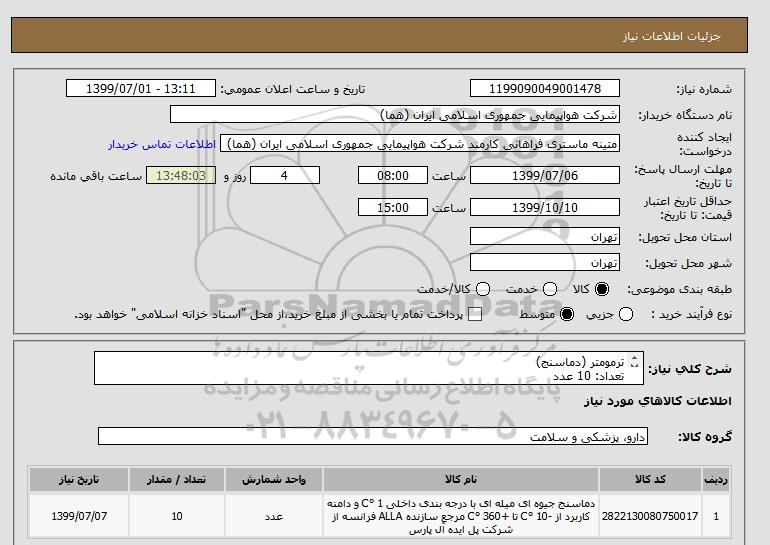Select the خدمت radio button
This screenshot has height=545, width=770.
[x=550, y=289]
